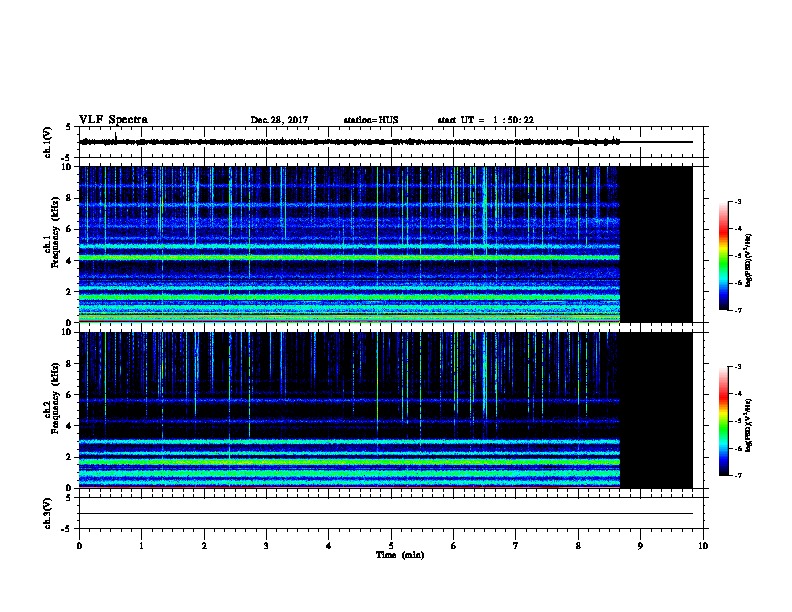Click time axis tick label 9
This screenshot has height=612, width=792.
point(640,546)
